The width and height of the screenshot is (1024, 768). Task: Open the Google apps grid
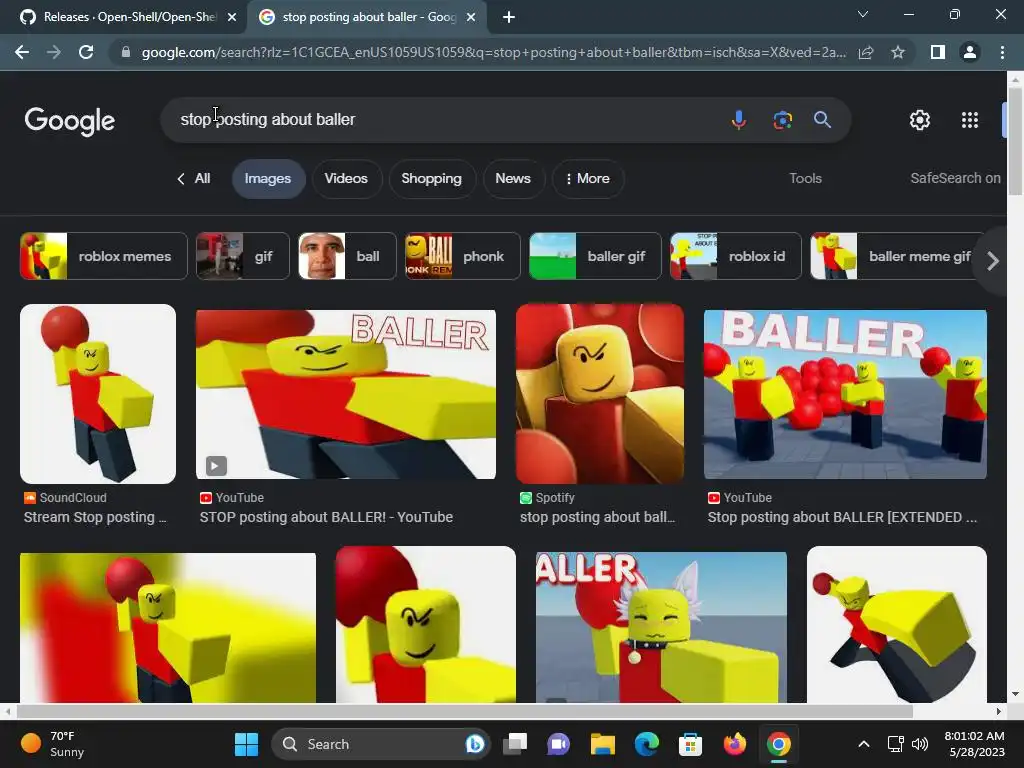click(970, 120)
